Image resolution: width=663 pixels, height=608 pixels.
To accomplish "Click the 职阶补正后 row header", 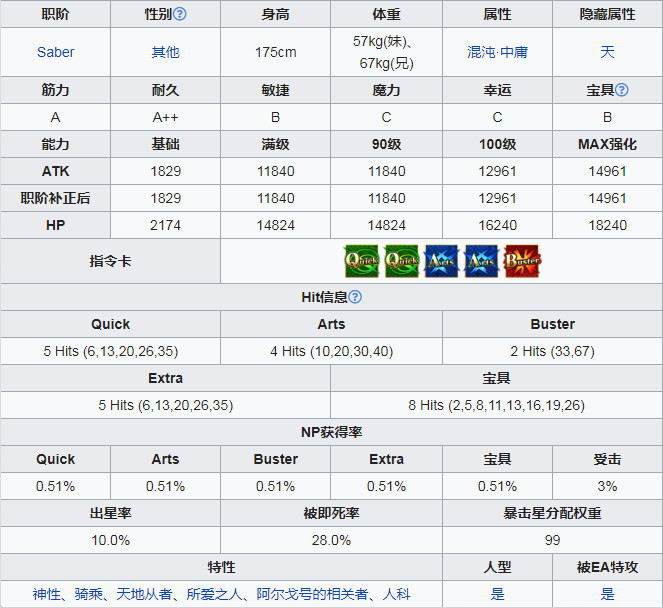I will [55, 198].
